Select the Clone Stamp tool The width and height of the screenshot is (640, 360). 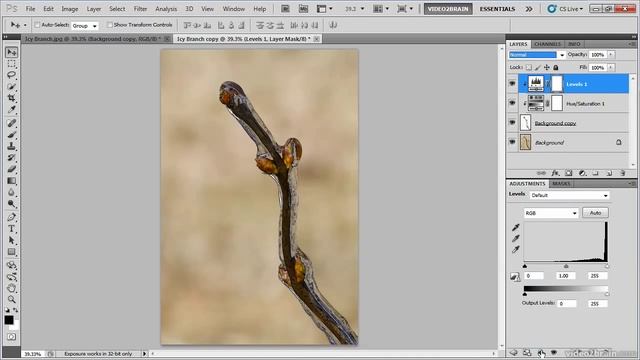pos(11,146)
